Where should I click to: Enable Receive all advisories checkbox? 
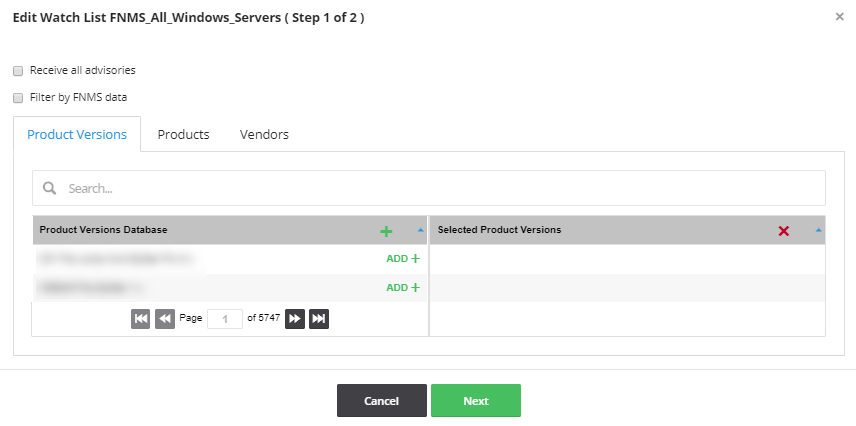tap(18, 71)
